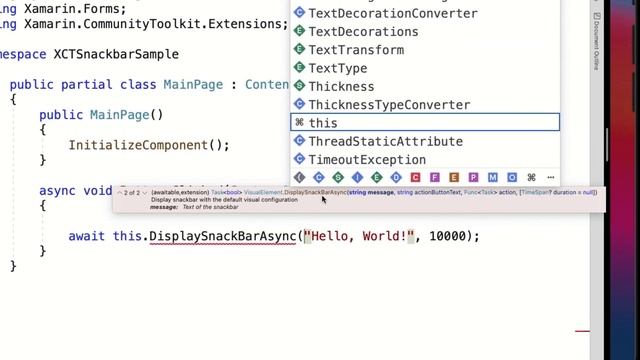Click the "Hello, World!" string literal
Image resolution: width=640 pixels, height=360 pixels.
359,236
